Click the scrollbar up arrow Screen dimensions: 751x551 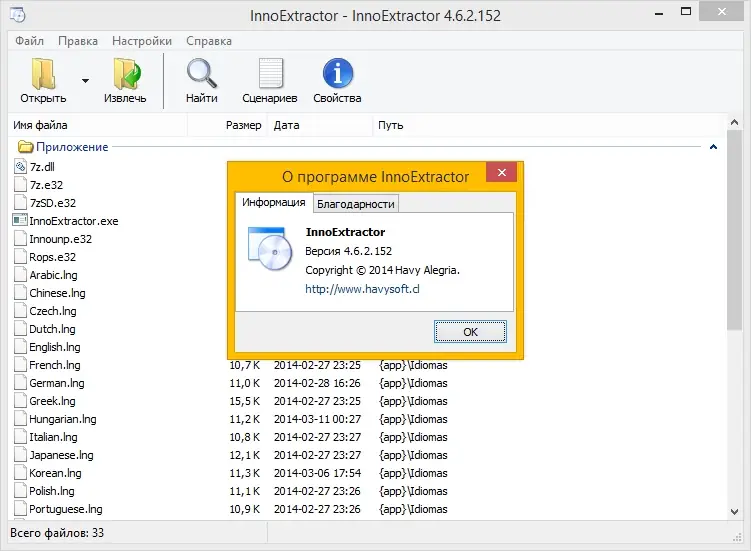pos(734,123)
